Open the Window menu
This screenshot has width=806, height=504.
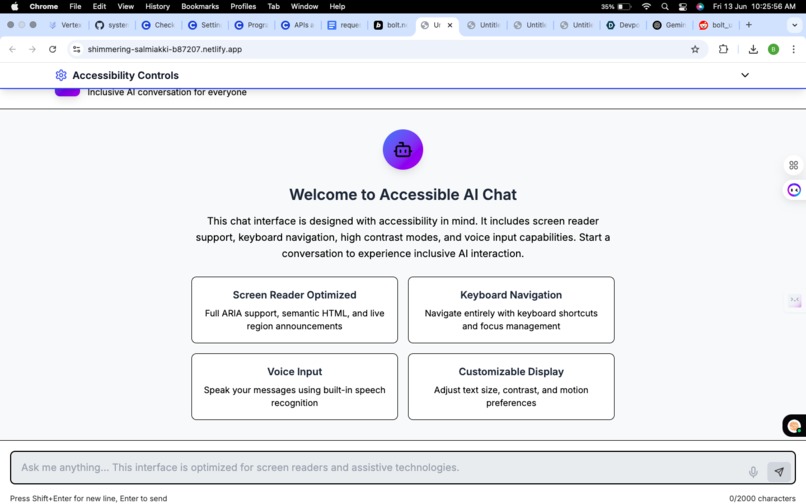pyautogui.click(x=304, y=6)
